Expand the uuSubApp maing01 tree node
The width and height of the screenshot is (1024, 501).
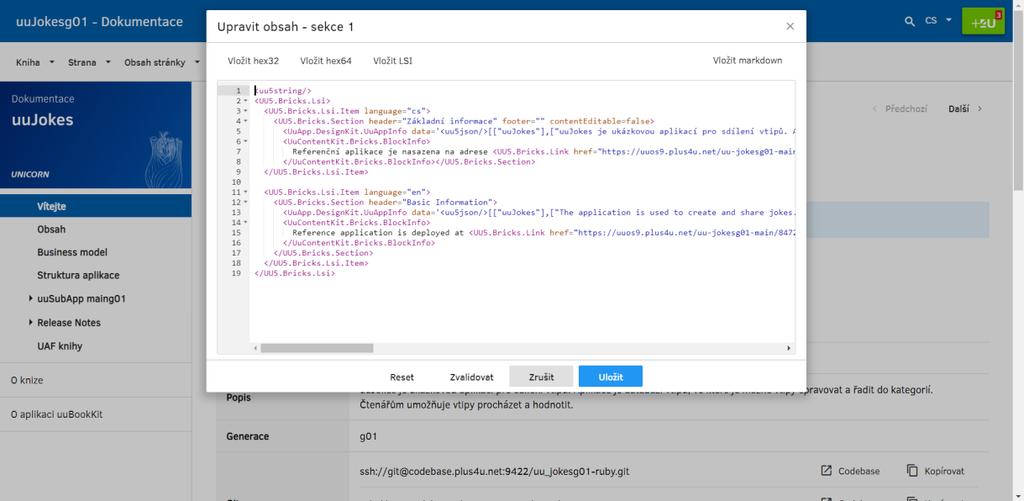[31, 299]
